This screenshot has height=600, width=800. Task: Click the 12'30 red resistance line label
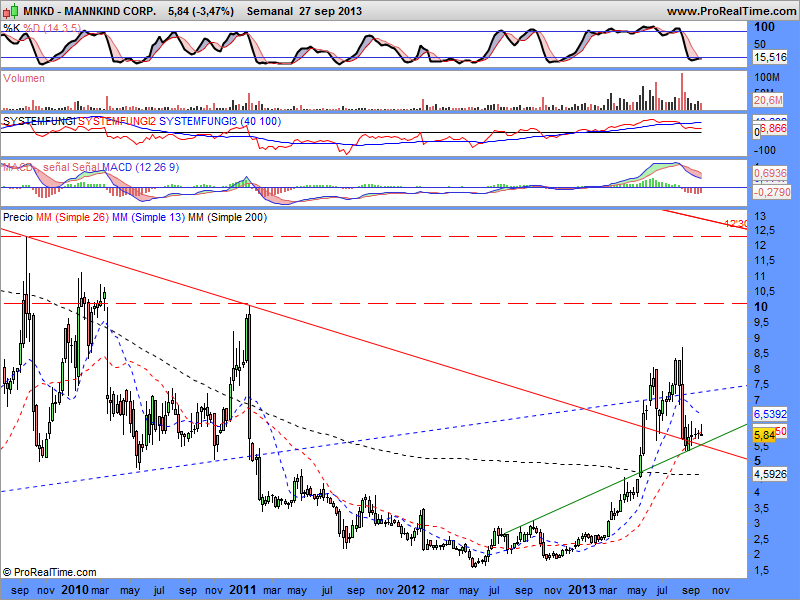(736, 223)
